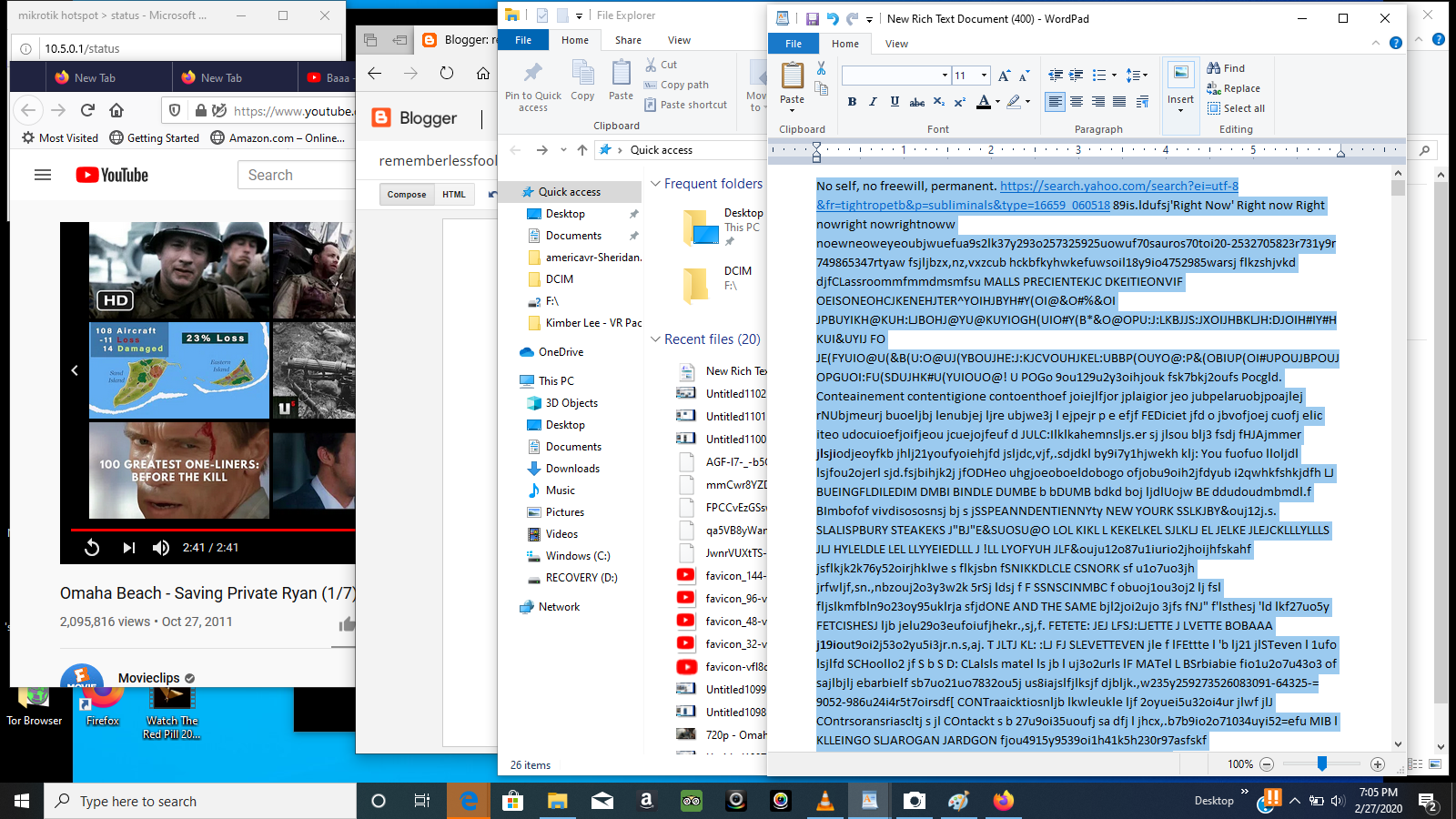
Task: Click the Grow Font icon in WordPad
Action: coord(1004,76)
